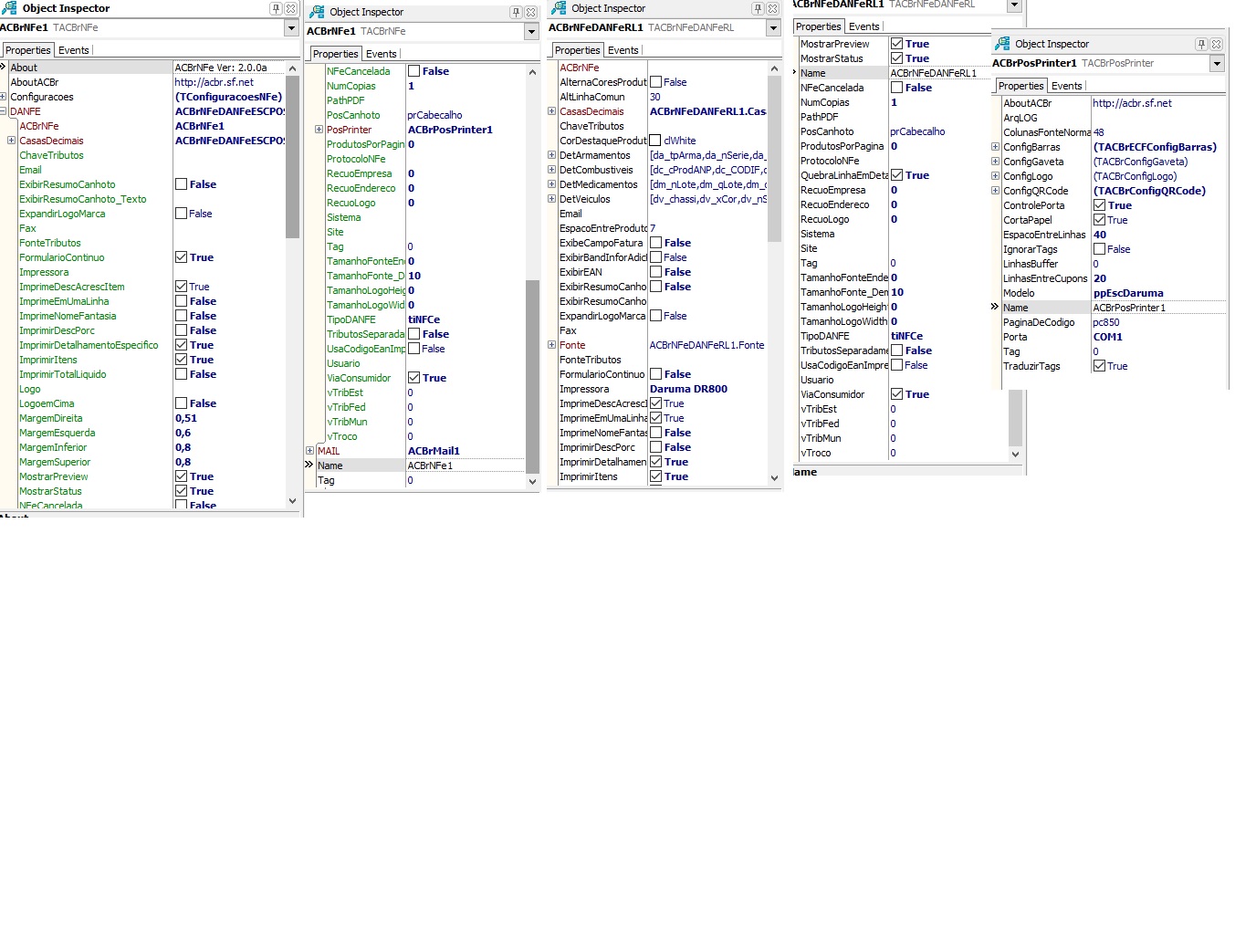This screenshot has height=952, width=1235.
Task: Open the ACBrPosPrinter1 component dropdown
Action: pyautogui.click(x=1217, y=64)
